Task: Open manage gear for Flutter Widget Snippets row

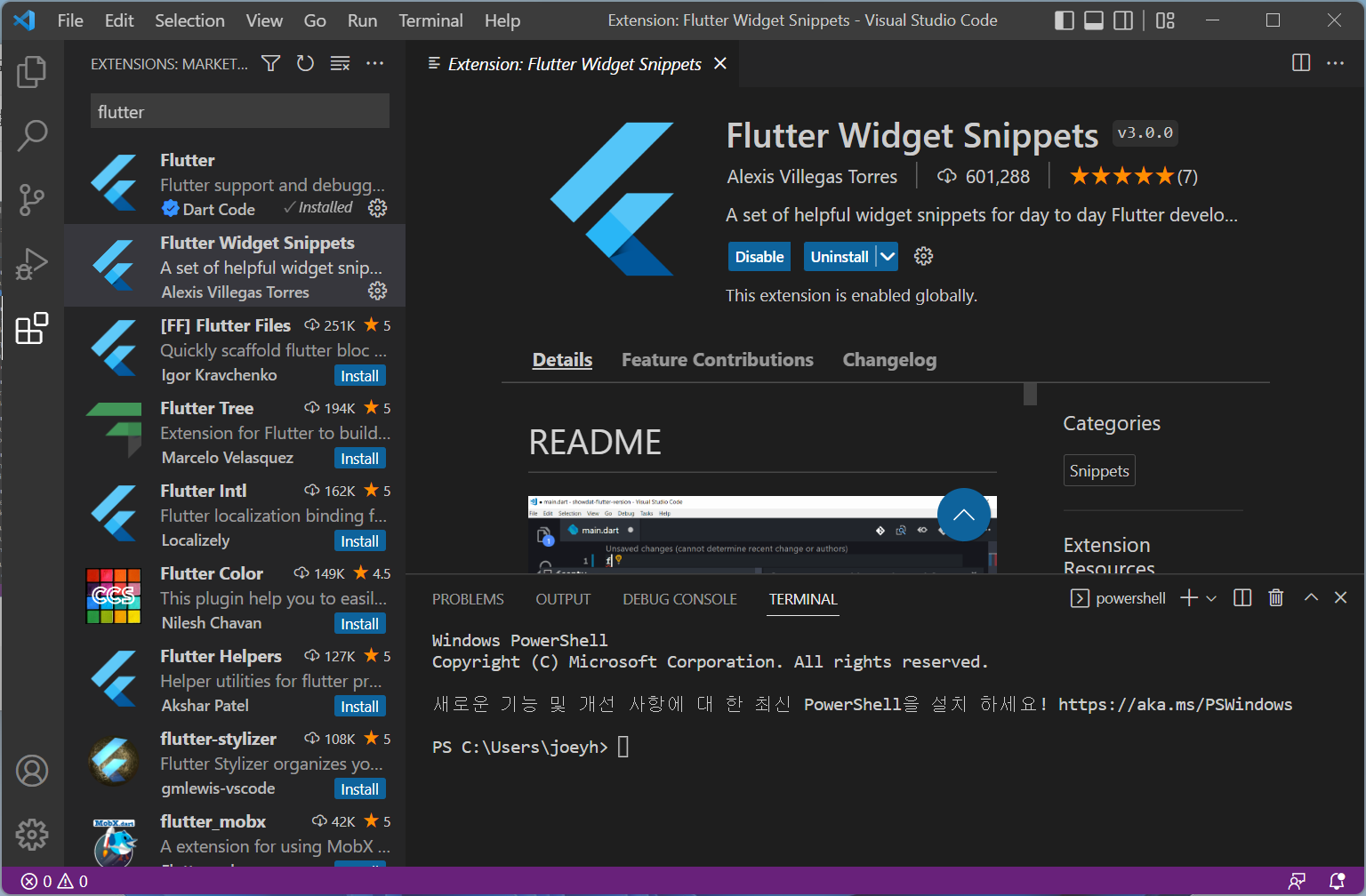Action: click(378, 291)
